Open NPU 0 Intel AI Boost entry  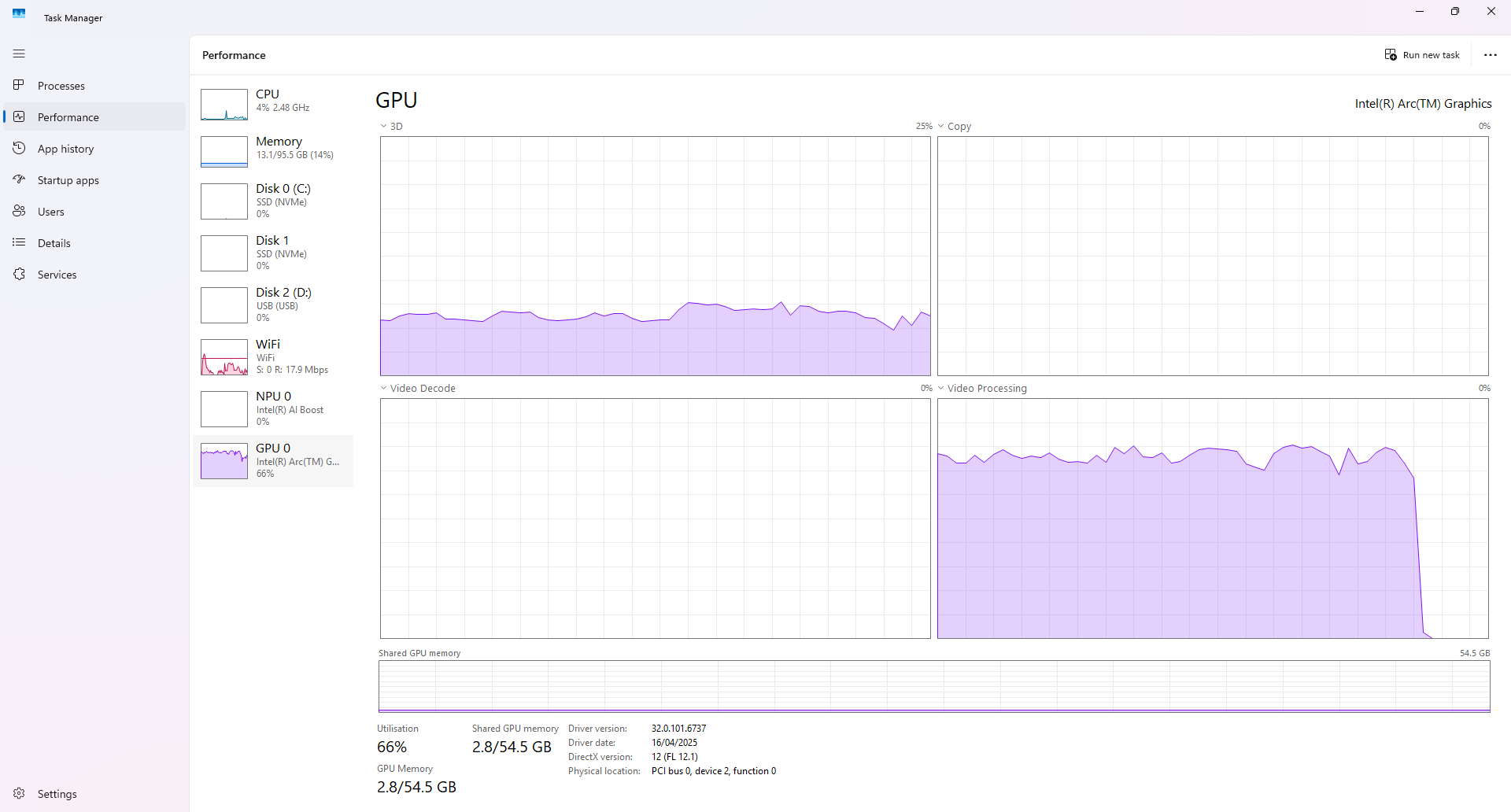tap(273, 408)
